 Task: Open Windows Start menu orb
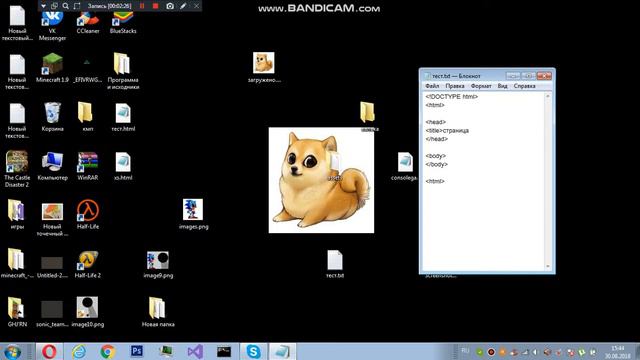pos(12,351)
